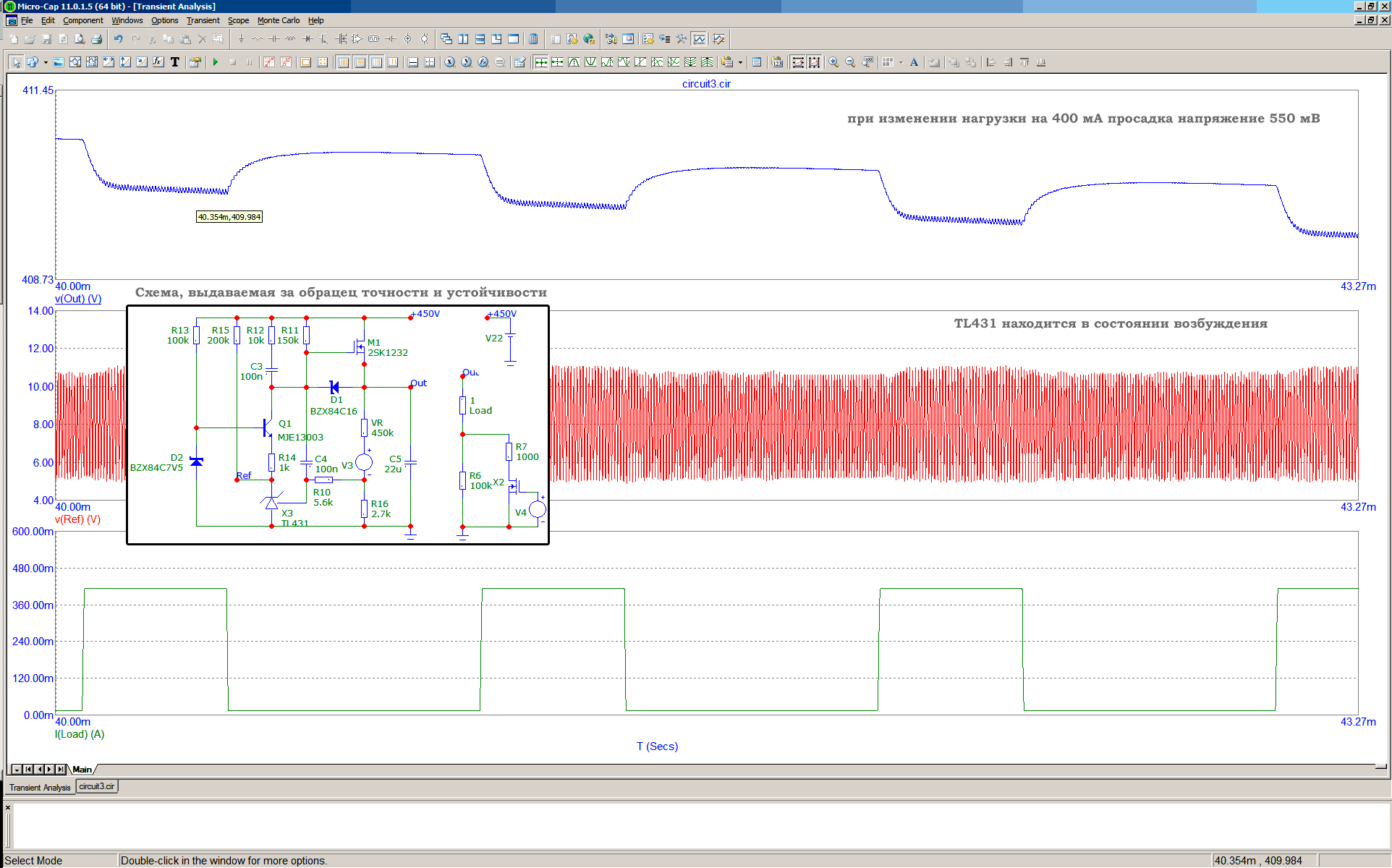This screenshot has width=1392, height=868.
Task: Jump to the first page tab
Action: [27, 770]
